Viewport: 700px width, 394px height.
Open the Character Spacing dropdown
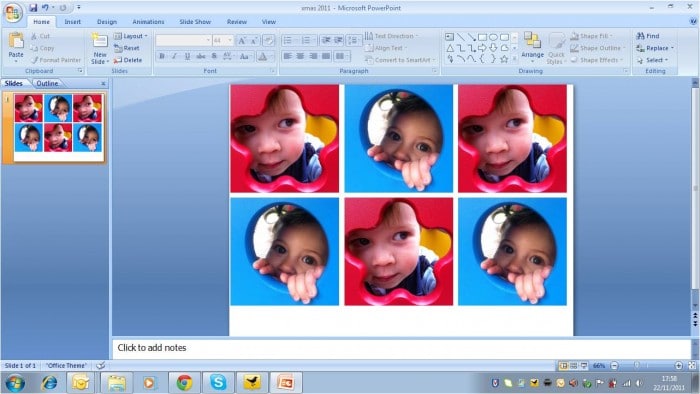pyautogui.click(x=228, y=56)
